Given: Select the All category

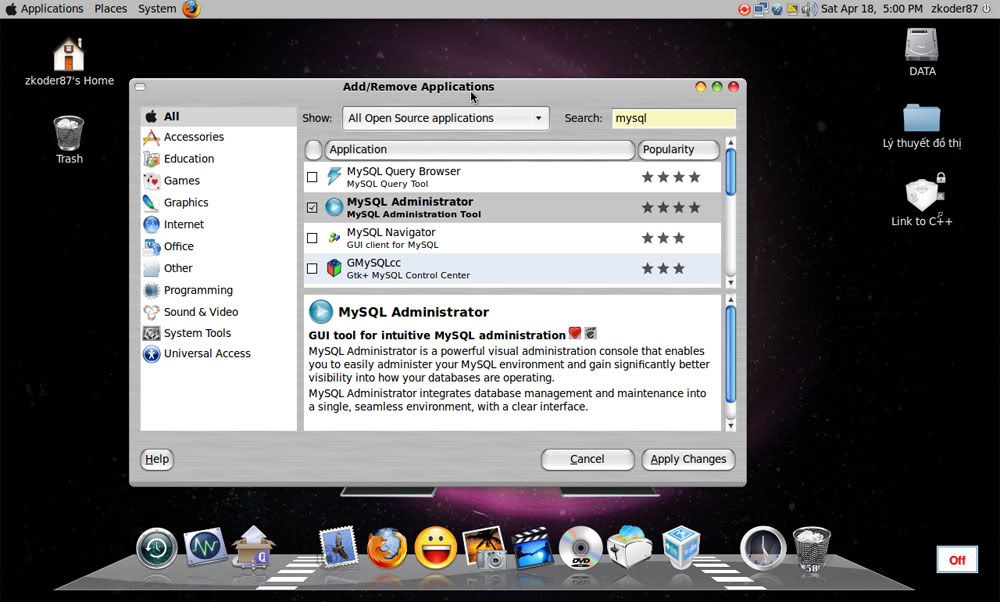Looking at the screenshot, I should coord(218,117).
